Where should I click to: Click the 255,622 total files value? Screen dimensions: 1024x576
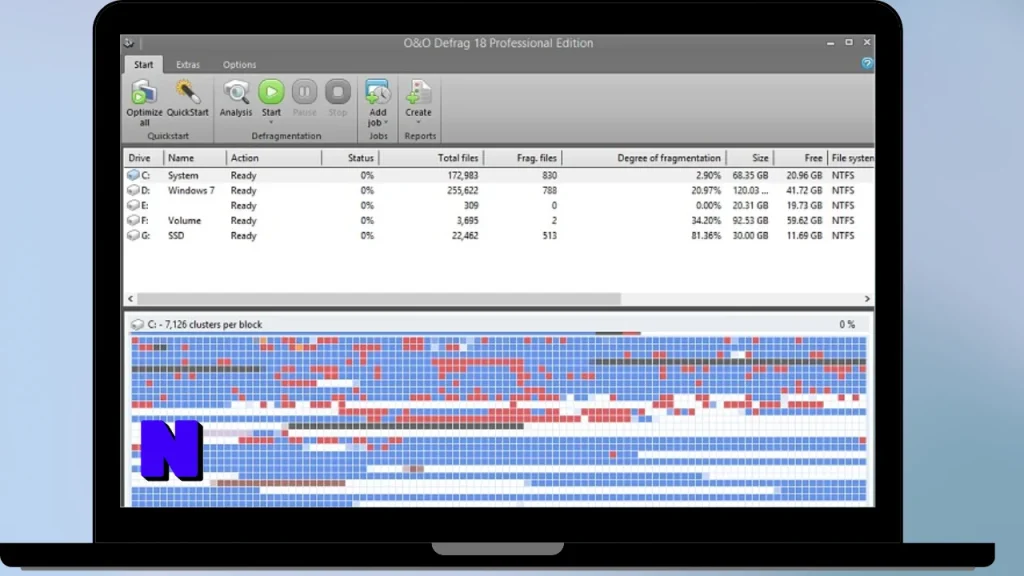pyautogui.click(x=462, y=190)
